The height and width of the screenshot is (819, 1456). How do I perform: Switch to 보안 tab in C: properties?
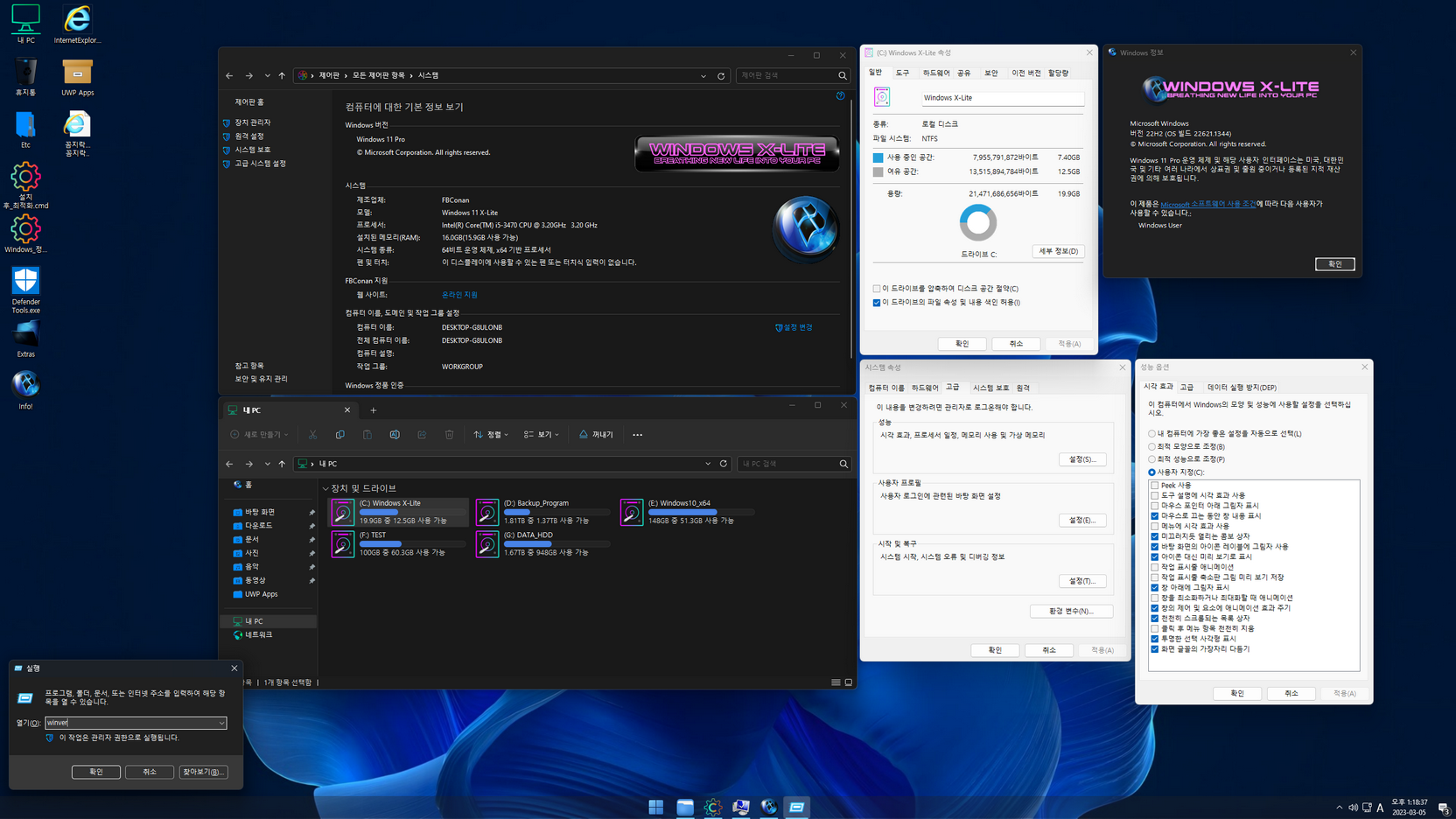point(990,73)
